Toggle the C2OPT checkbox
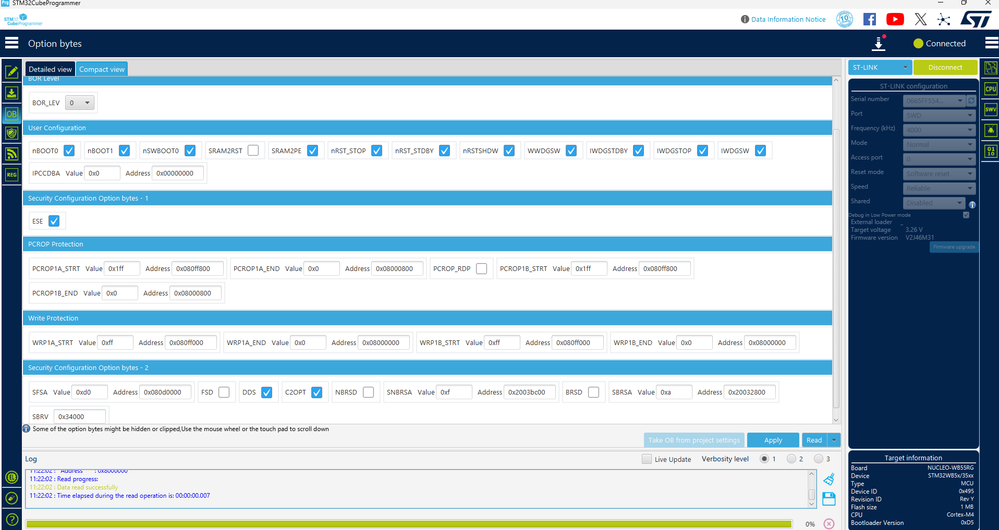This screenshot has height=530, width=999. click(x=317, y=392)
